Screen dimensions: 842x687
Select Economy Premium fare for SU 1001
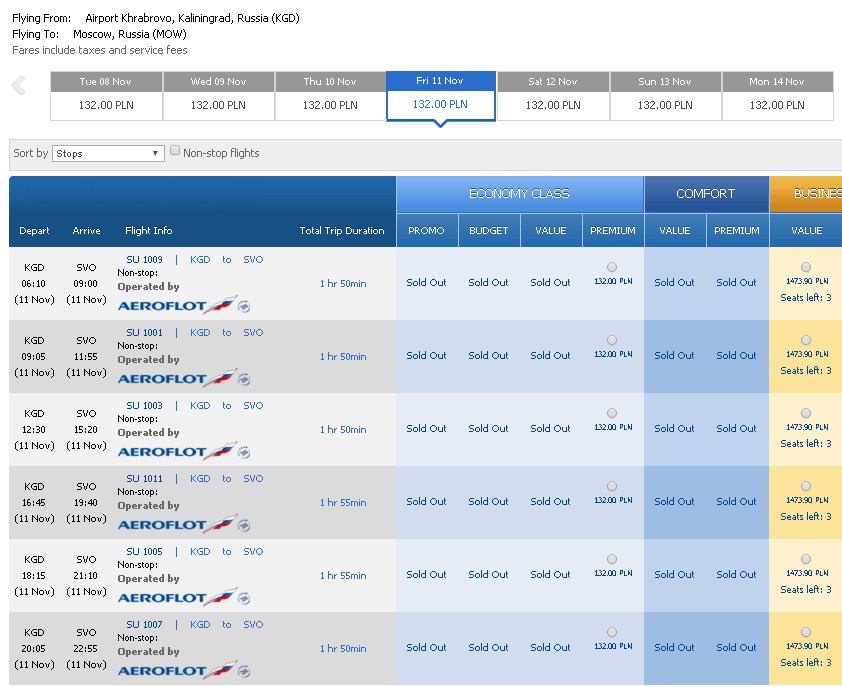point(612,340)
